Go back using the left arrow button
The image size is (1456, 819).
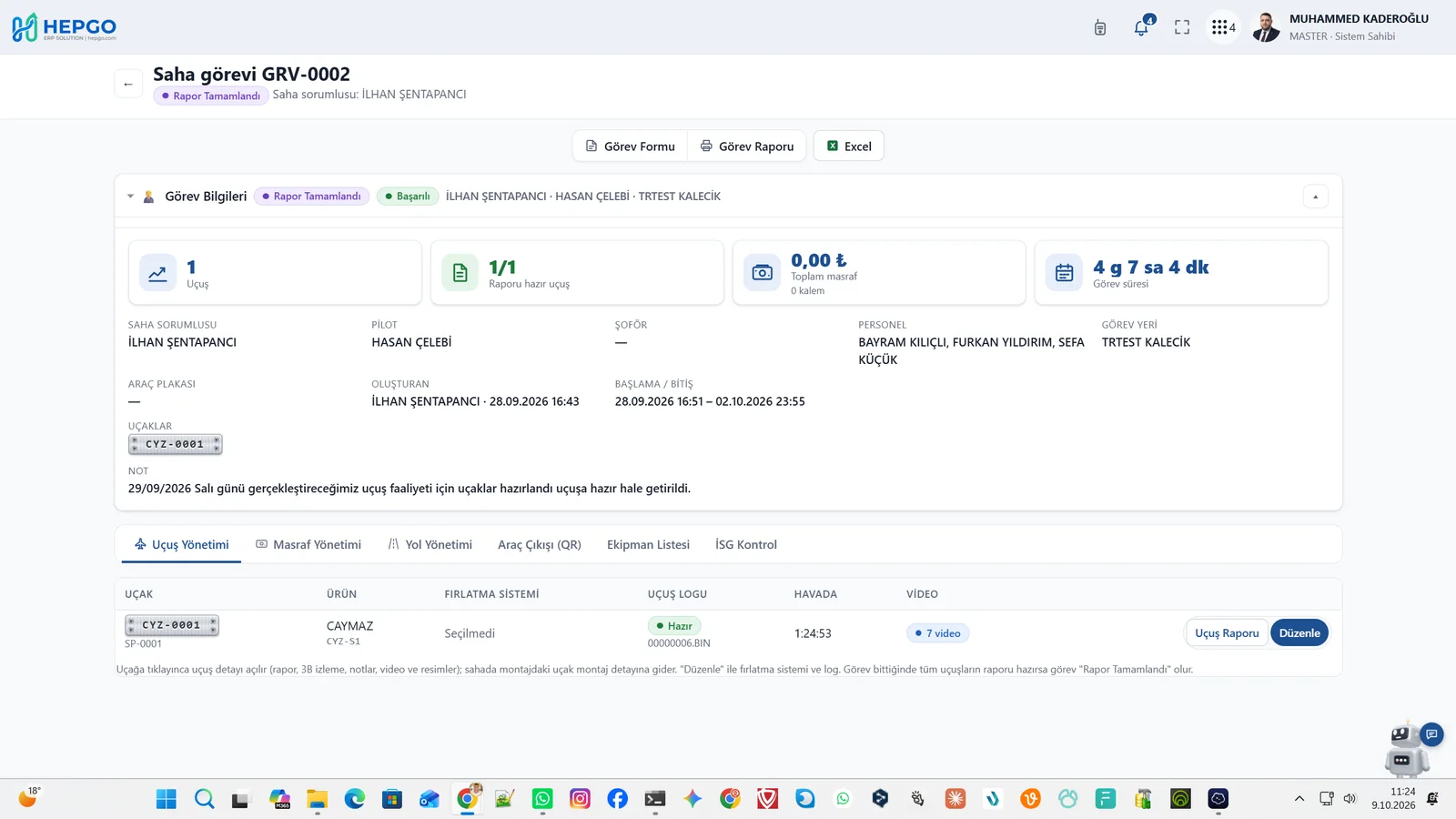tap(128, 84)
